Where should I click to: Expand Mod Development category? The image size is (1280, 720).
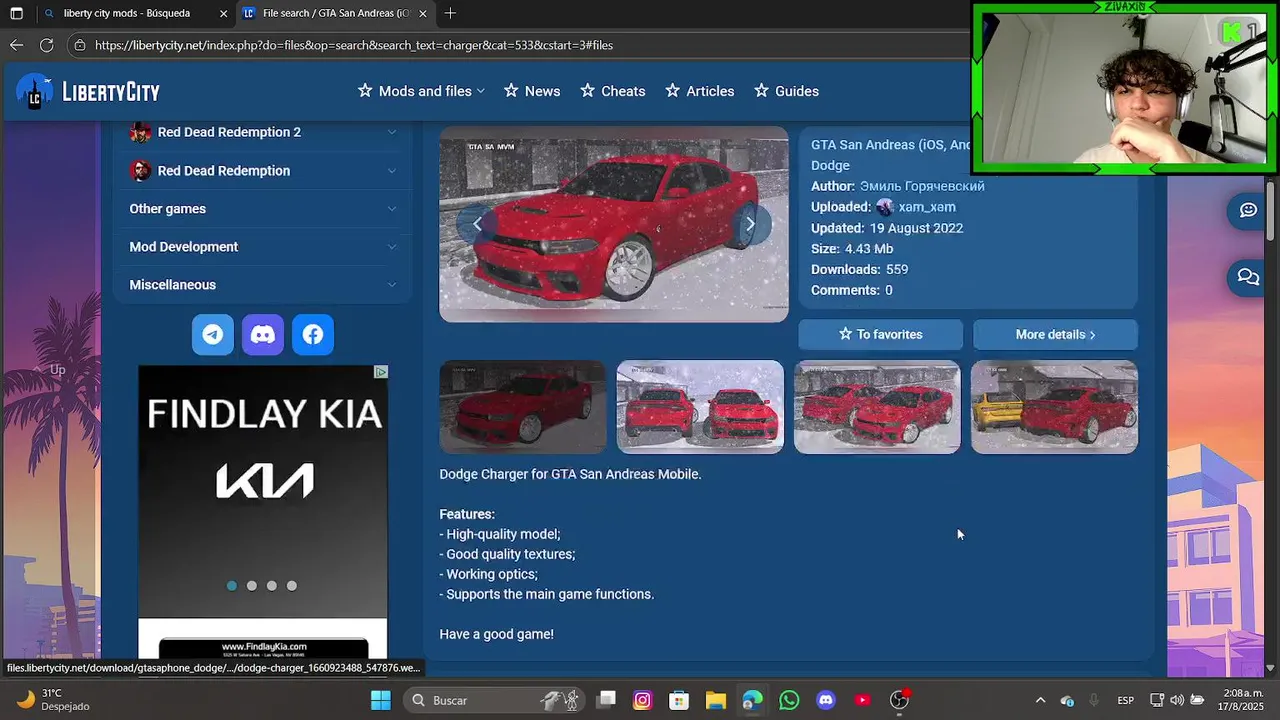coord(263,247)
